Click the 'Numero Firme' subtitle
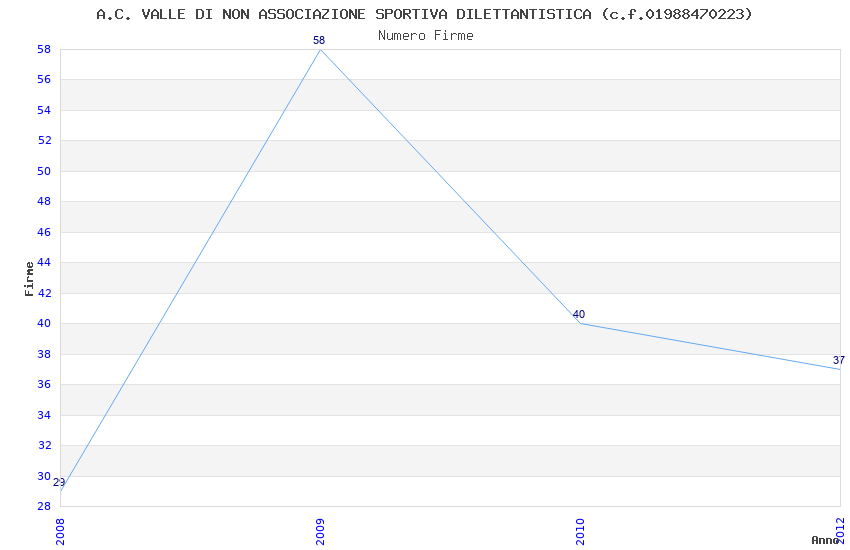This screenshot has width=850, height=550. click(x=426, y=36)
